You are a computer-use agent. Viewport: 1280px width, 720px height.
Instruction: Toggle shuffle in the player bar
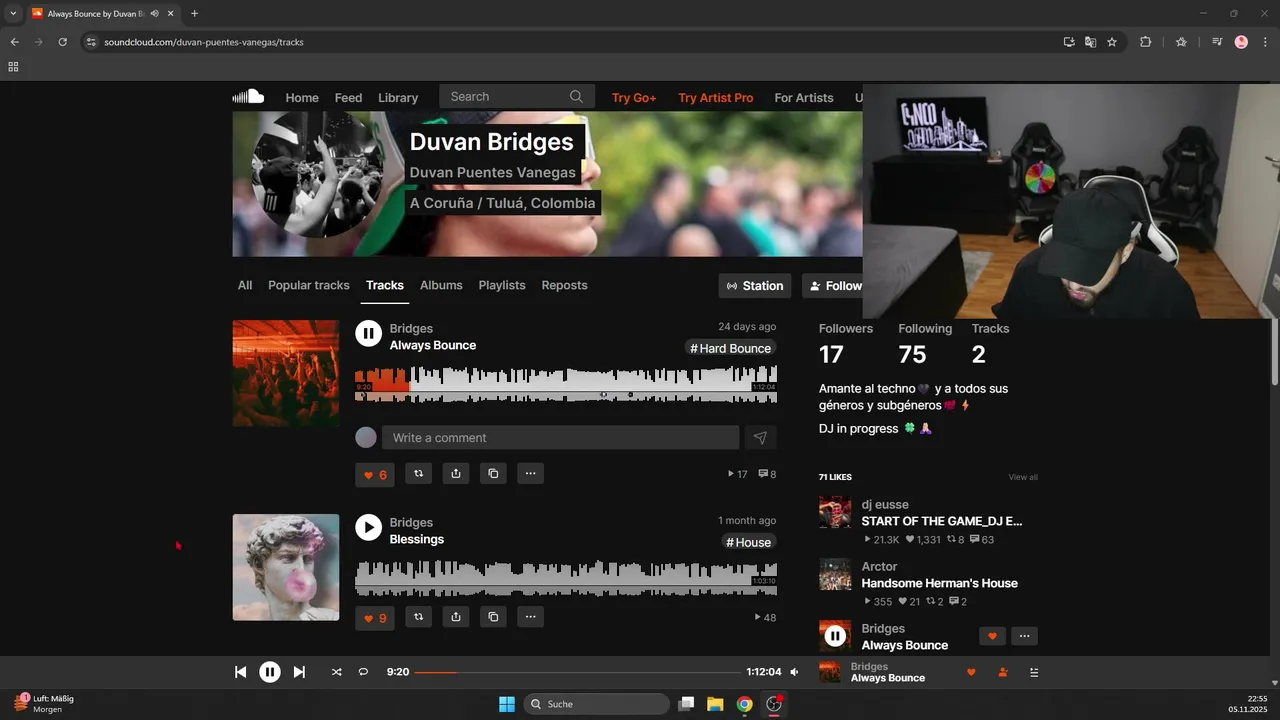coord(336,672)
